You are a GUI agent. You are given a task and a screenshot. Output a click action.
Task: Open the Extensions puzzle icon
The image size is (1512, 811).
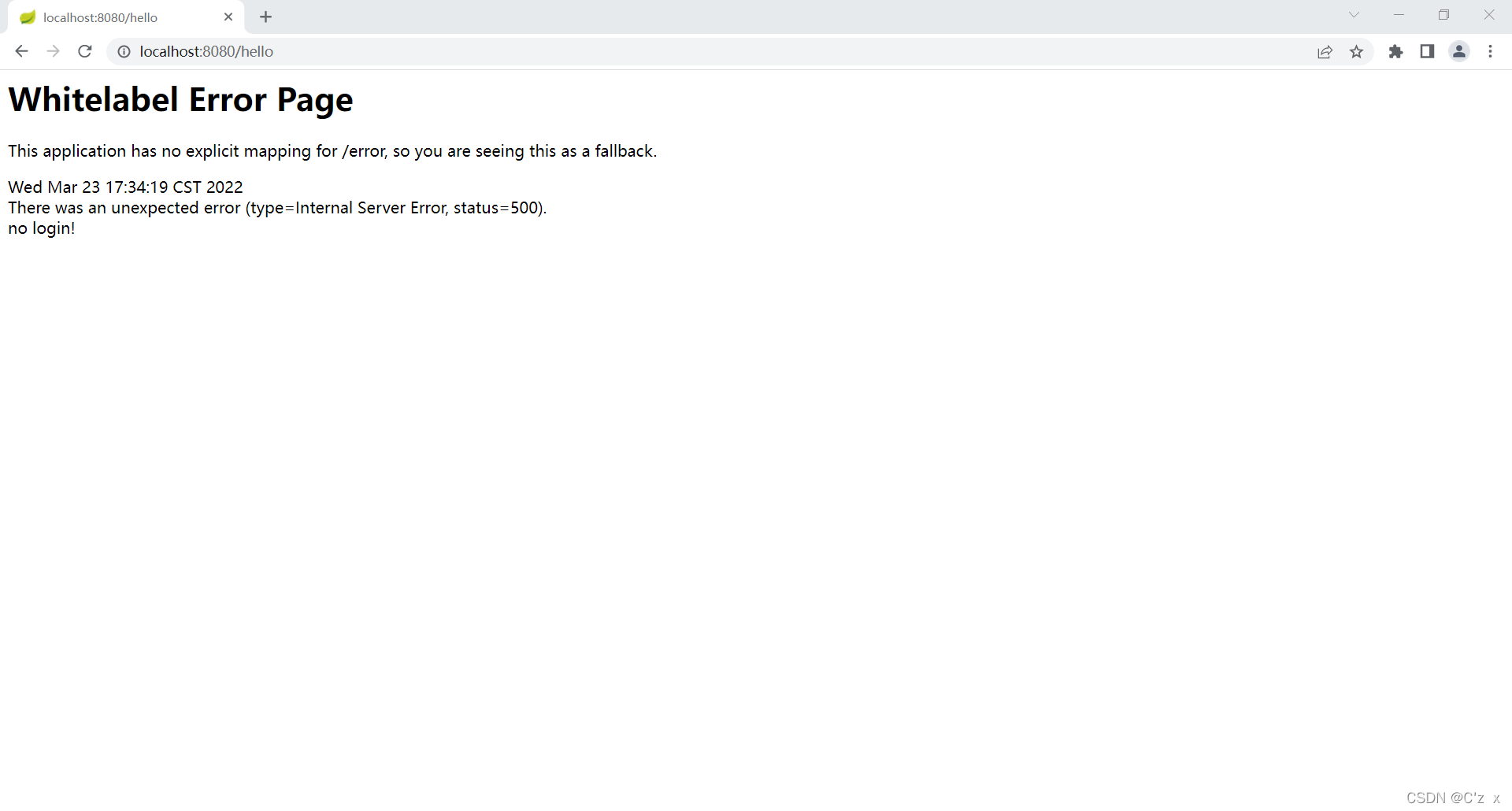point(1395,51)
